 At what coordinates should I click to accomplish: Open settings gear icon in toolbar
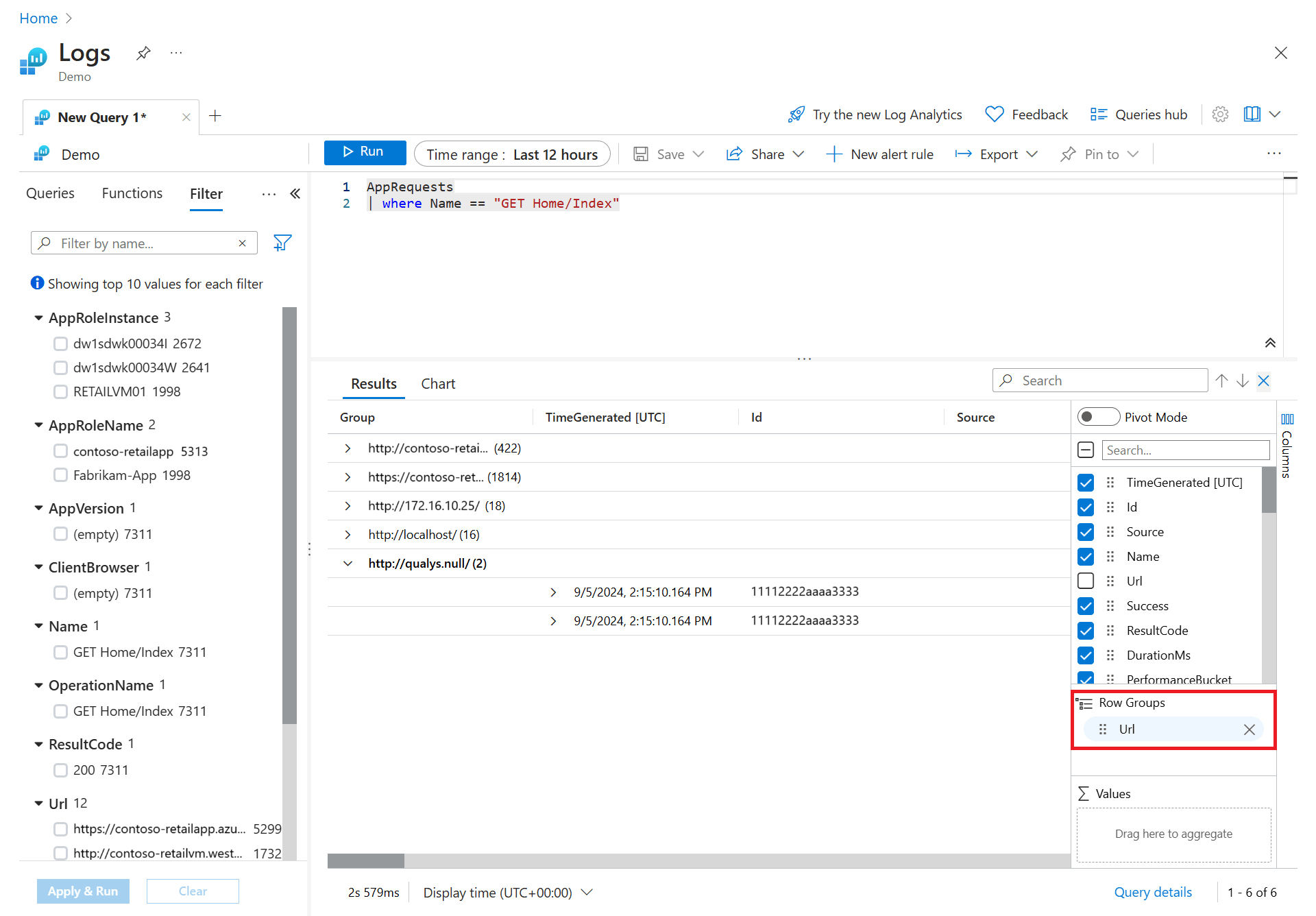coord(1220,114)
